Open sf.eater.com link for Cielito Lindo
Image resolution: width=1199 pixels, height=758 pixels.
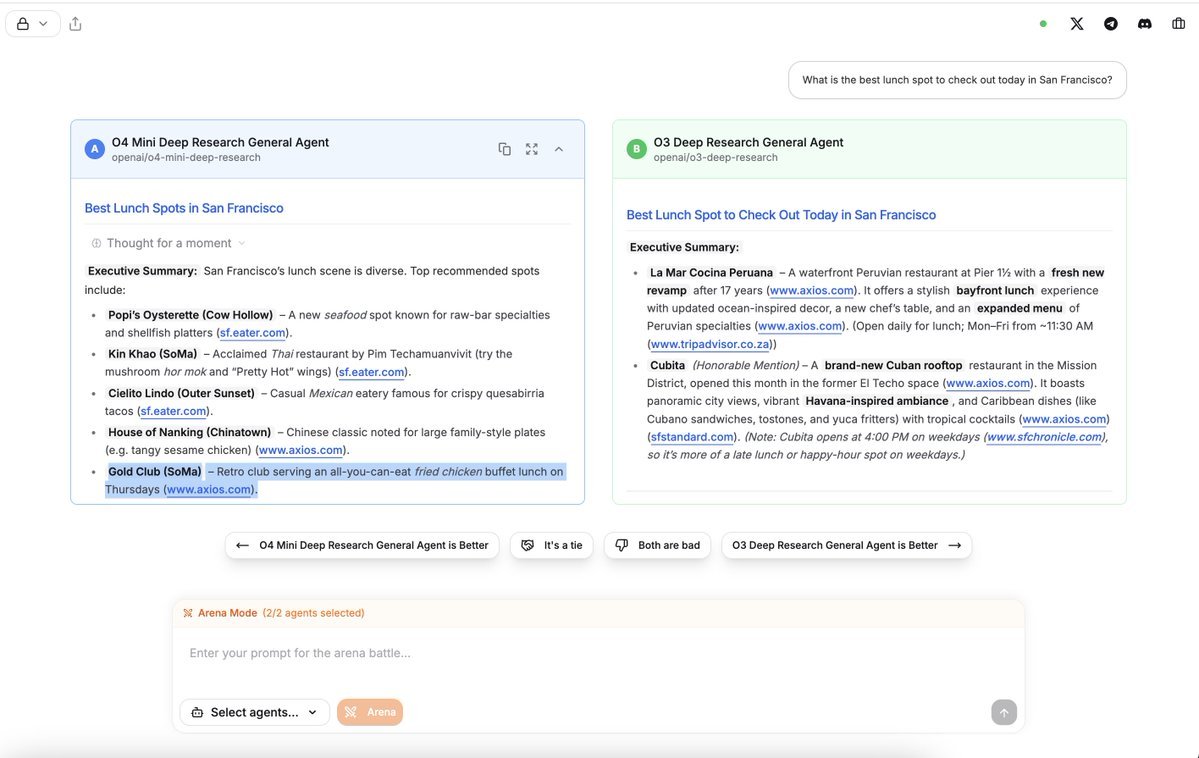(x=173, y=411)
